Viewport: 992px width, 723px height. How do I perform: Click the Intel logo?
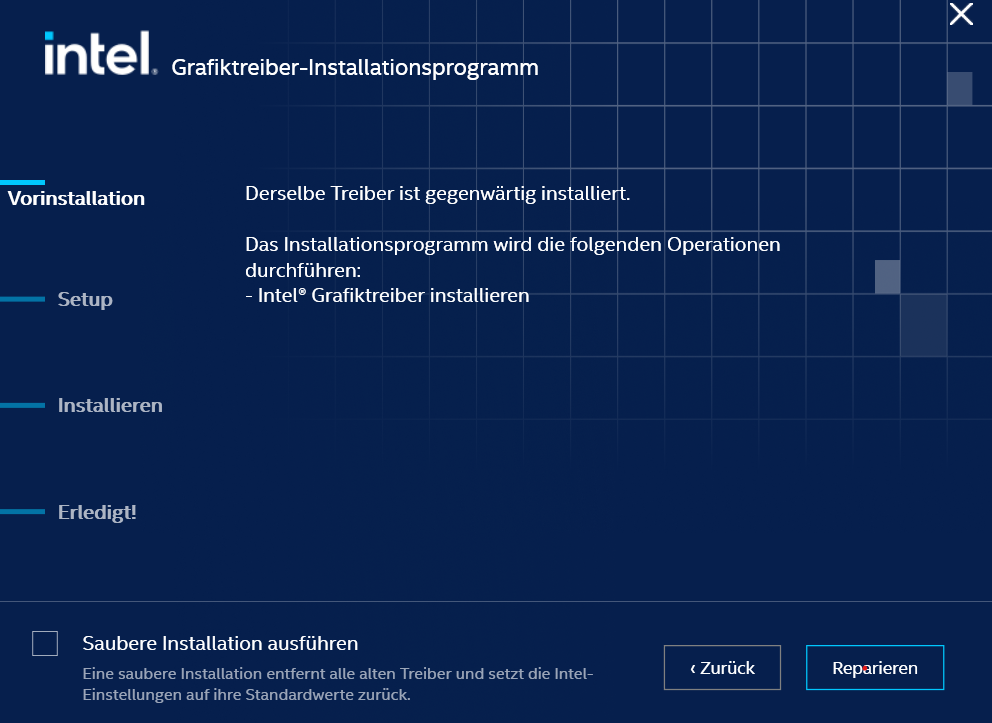coord(100,54)
